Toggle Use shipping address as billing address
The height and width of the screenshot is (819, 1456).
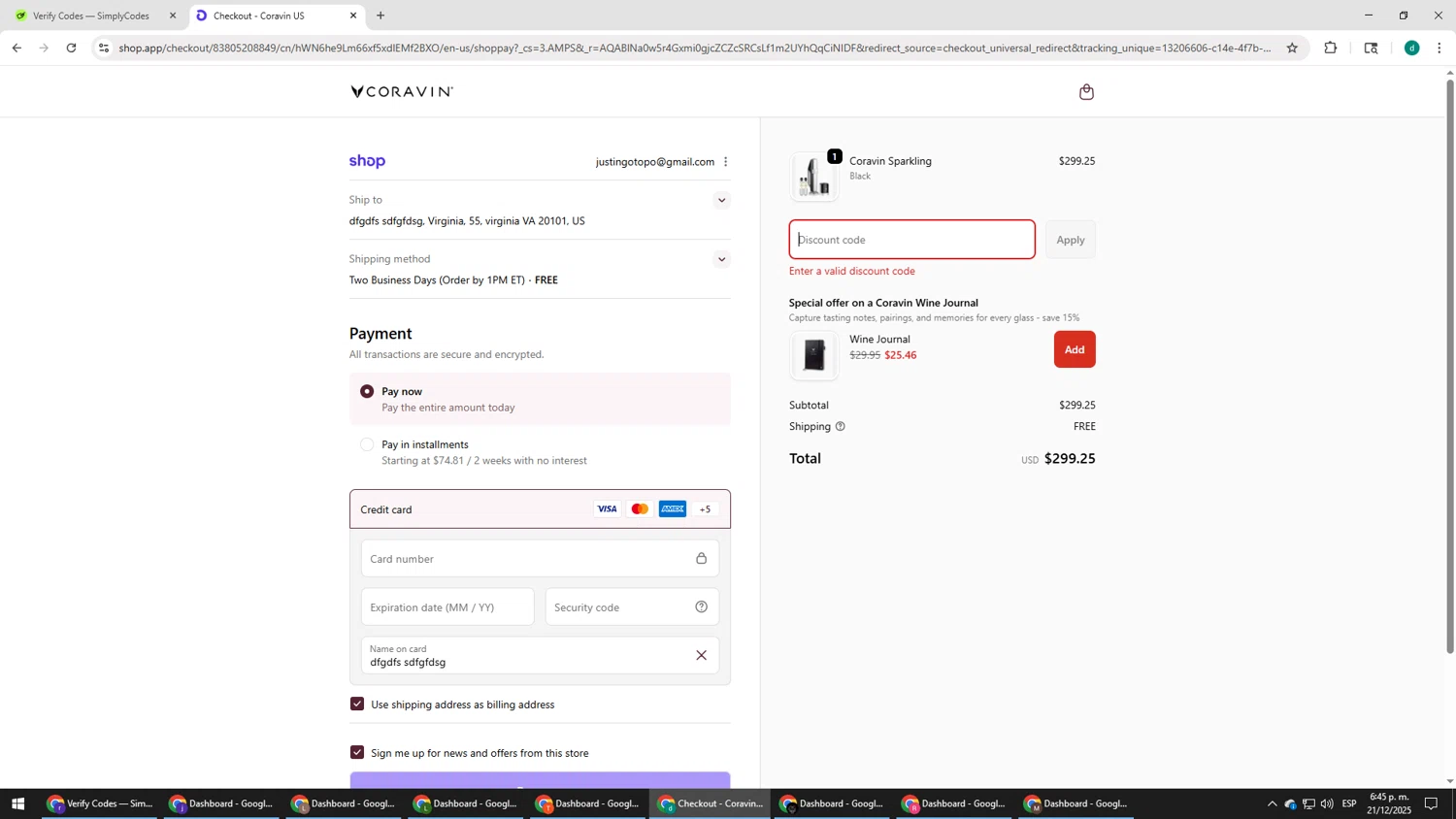357,704
